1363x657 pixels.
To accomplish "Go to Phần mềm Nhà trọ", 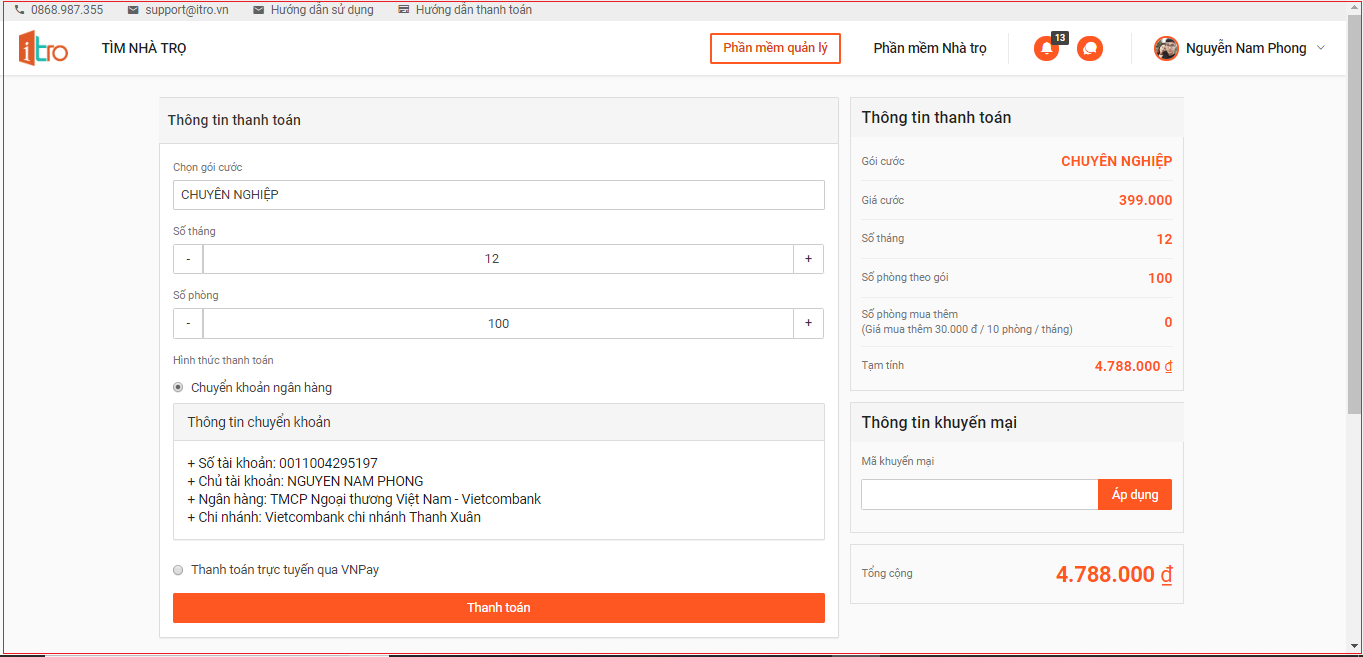I will click(929, 48).
